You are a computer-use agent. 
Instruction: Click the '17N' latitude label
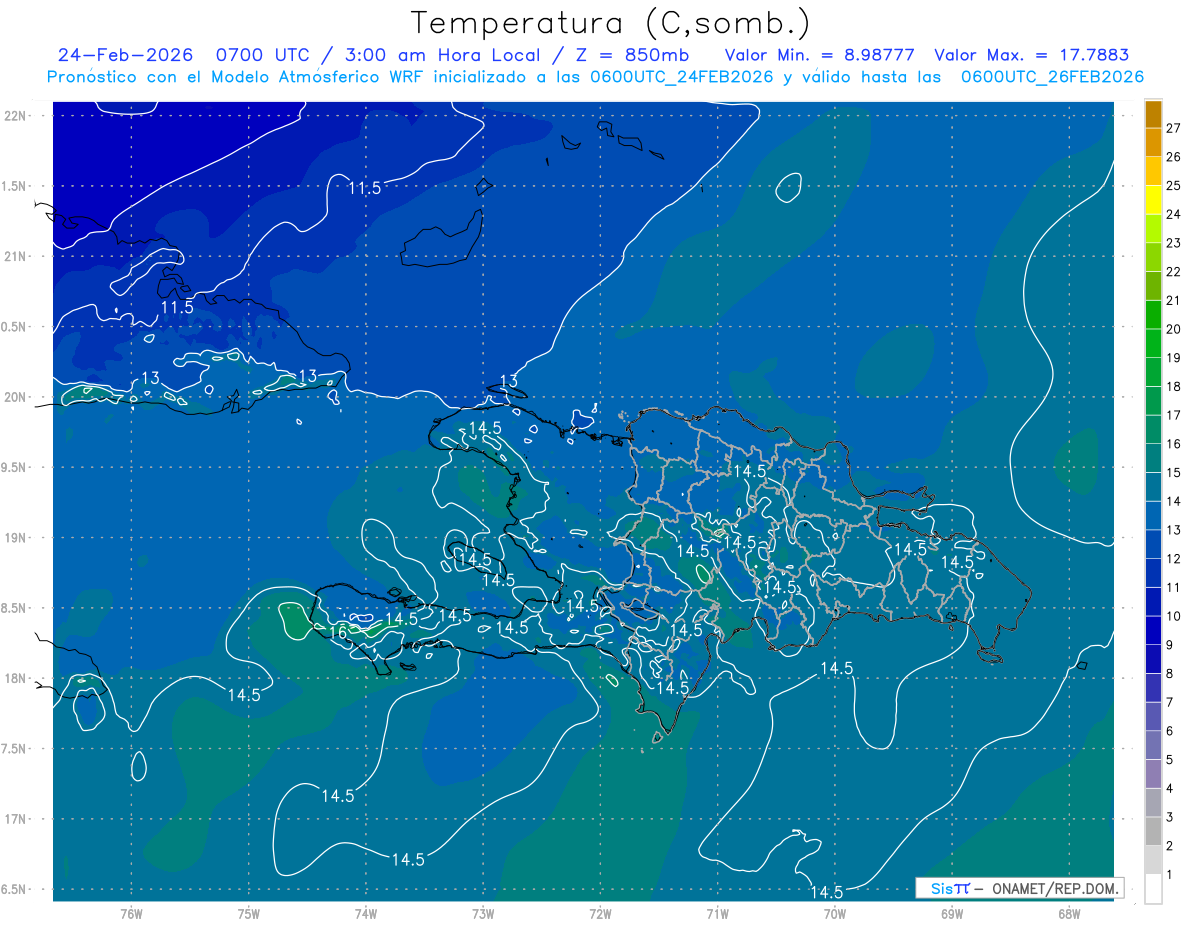click(x=17, y=819)
